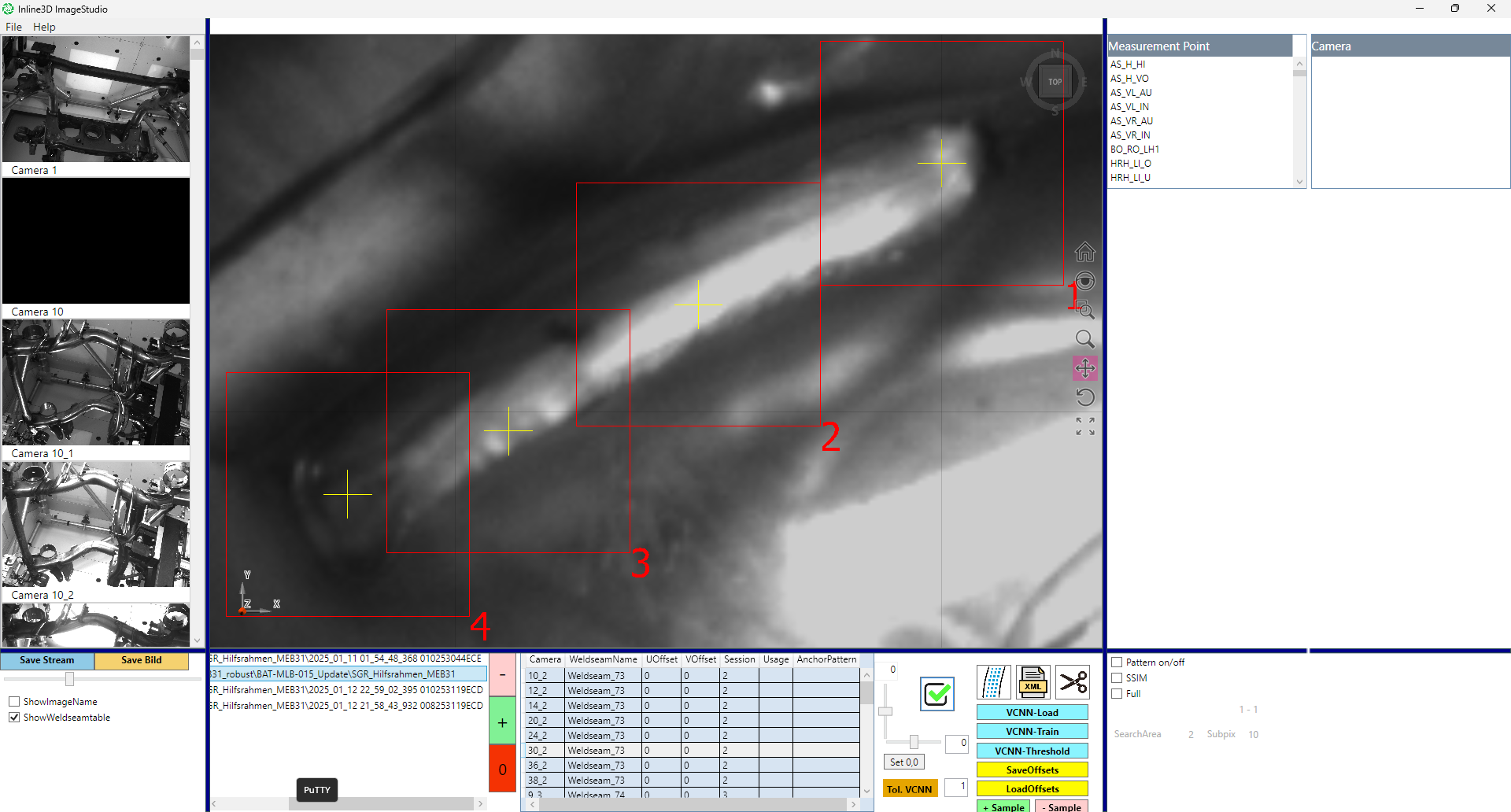Click the Save Stream button
The width and height of the screenshot is (1511, 812).
point(47,660)
